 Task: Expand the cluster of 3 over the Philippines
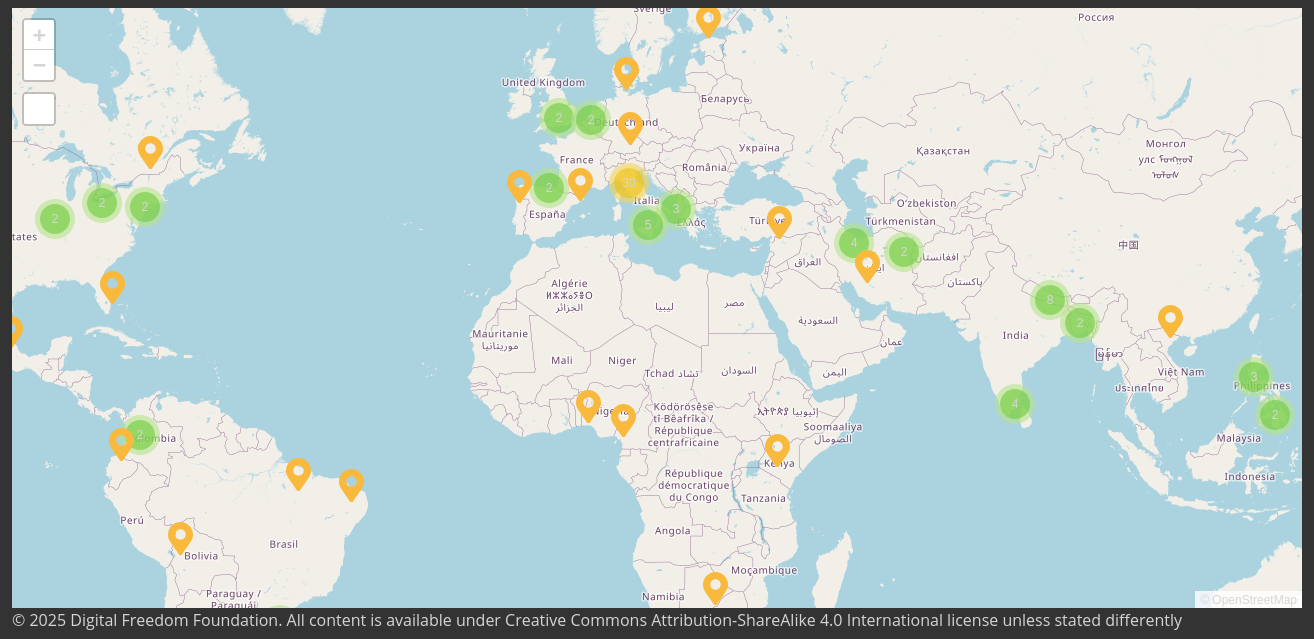tap(1254, 377)
